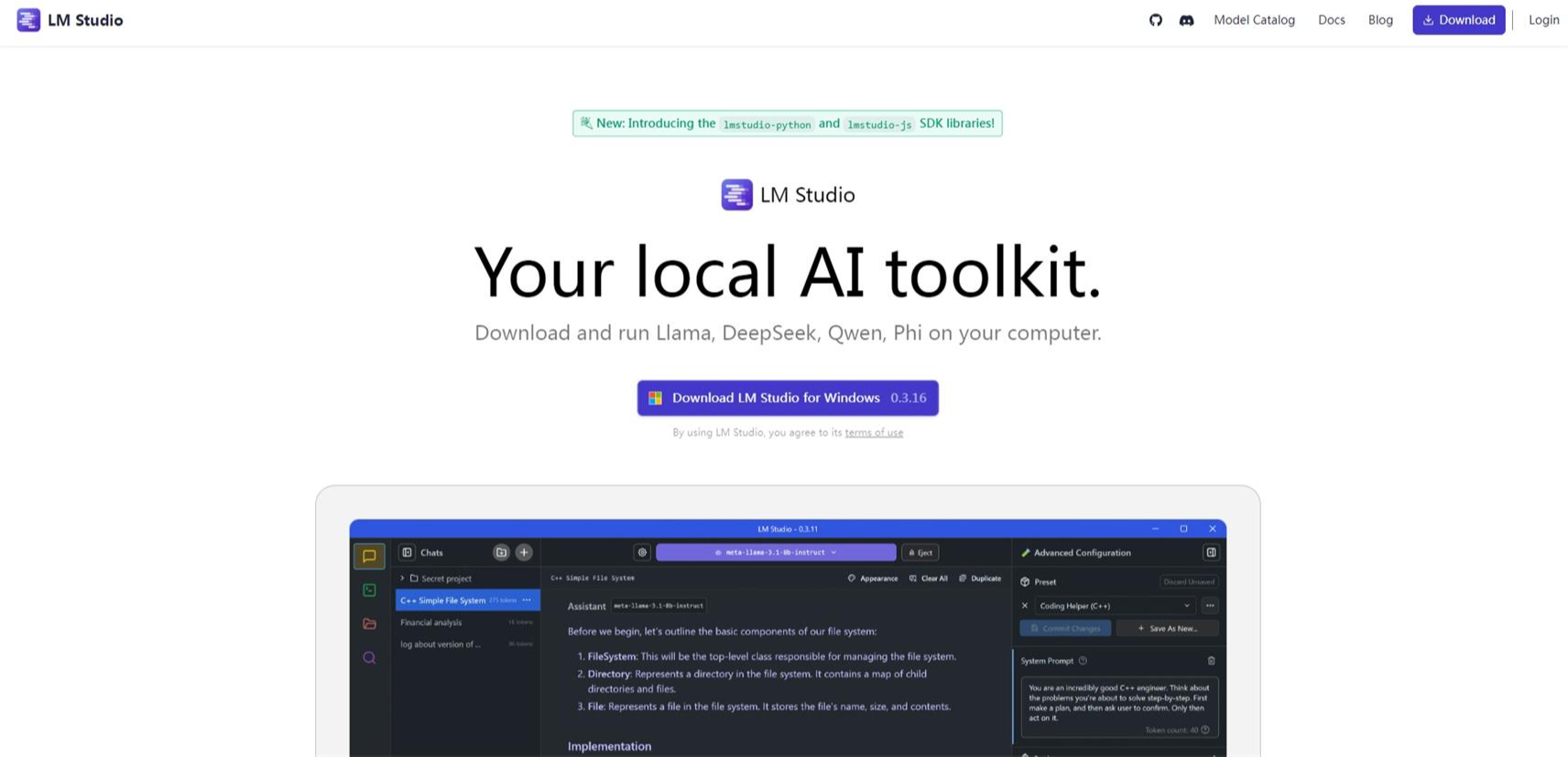Open the new SDK libraries announcement banner

point(788,124)
